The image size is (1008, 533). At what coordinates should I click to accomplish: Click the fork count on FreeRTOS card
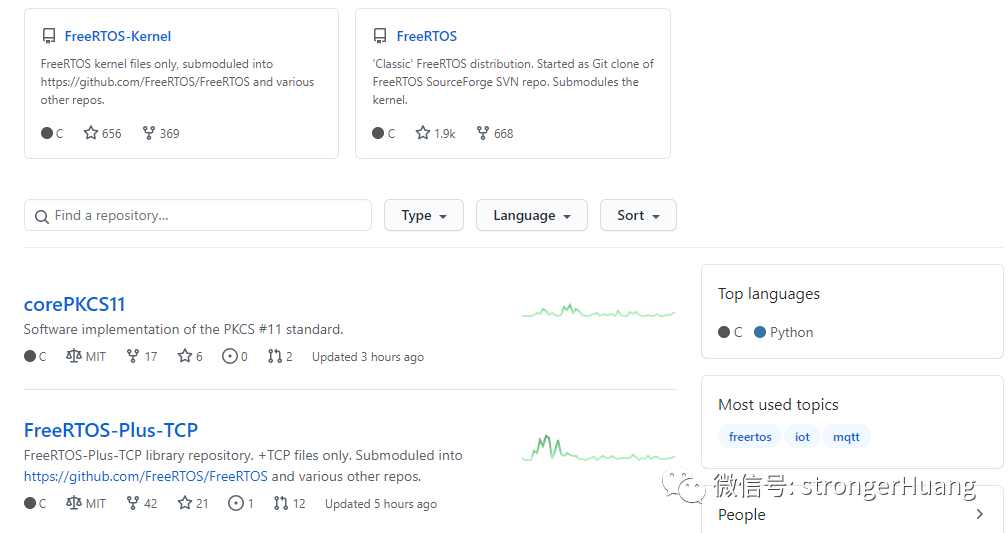pos(503,133)
